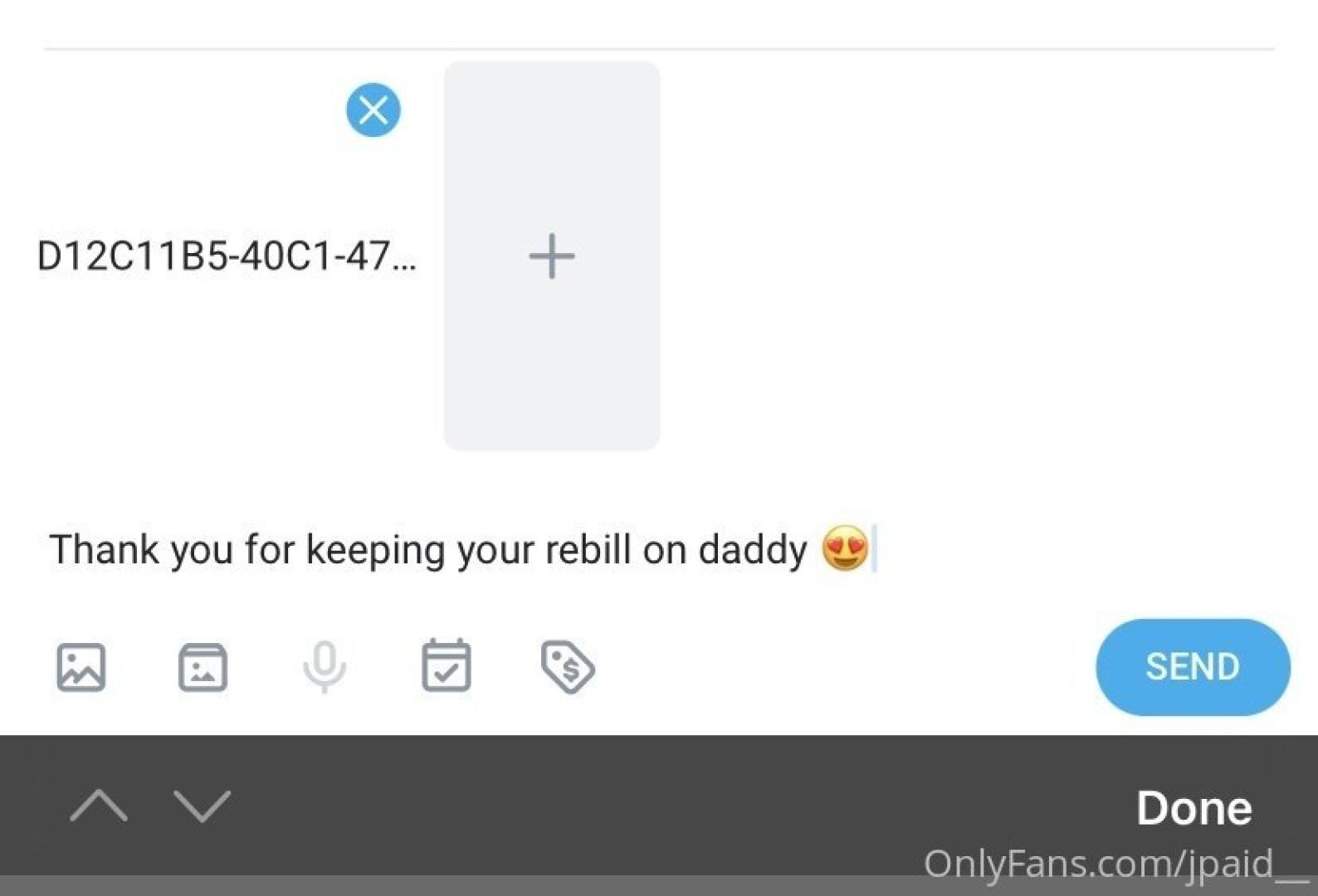Click the heart-eyes emoji in the message

click(x=845, y=548)
